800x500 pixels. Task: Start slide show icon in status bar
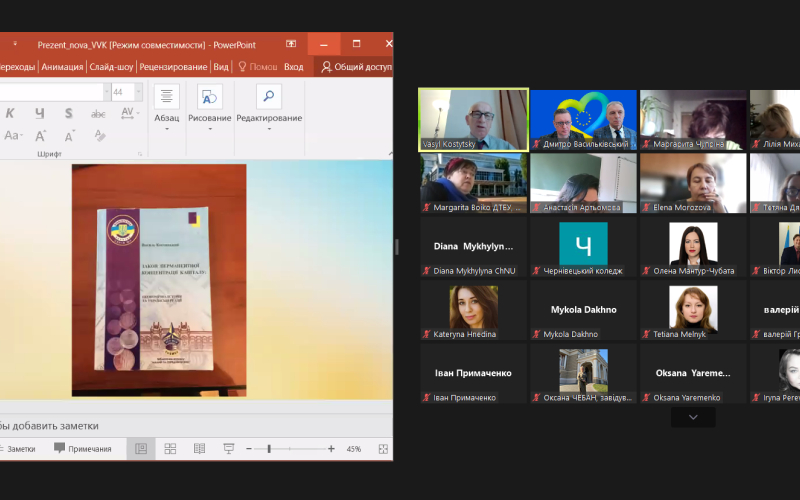(229, 449)
